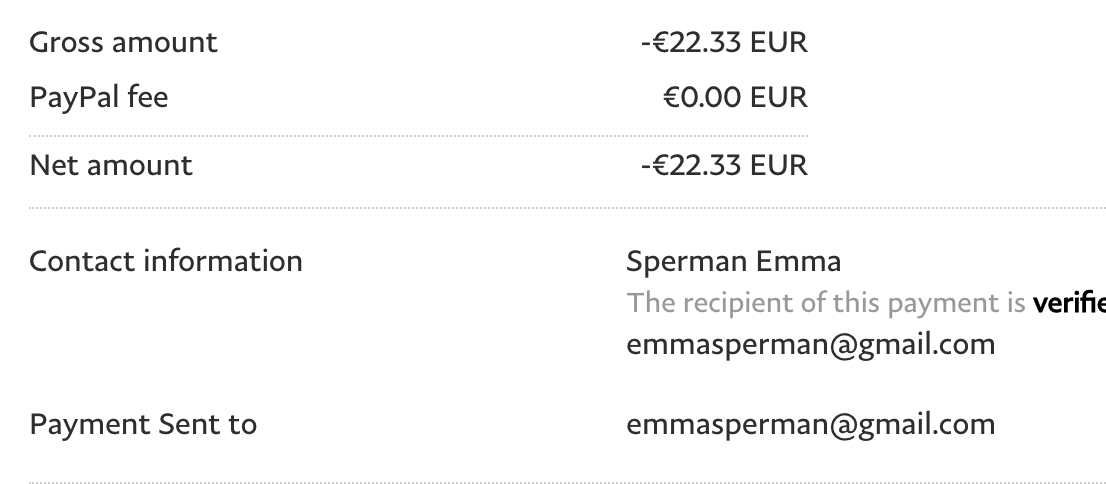
Task: Select the recipient name Sperman Emma
Action: tap(733, 262)
